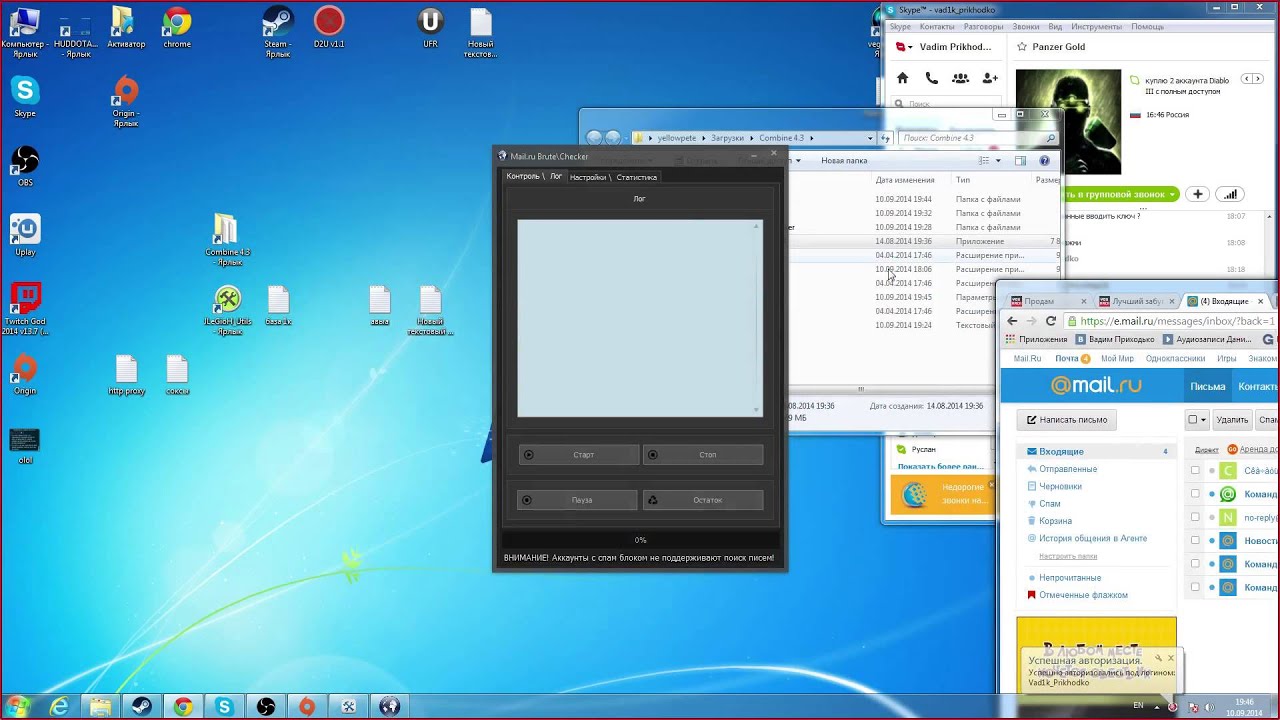Image resolution: width=1280 pixels, height=720 pixels.
Task: Switch to the Продам Chrome tab
Action: [x=1047, y=301]
